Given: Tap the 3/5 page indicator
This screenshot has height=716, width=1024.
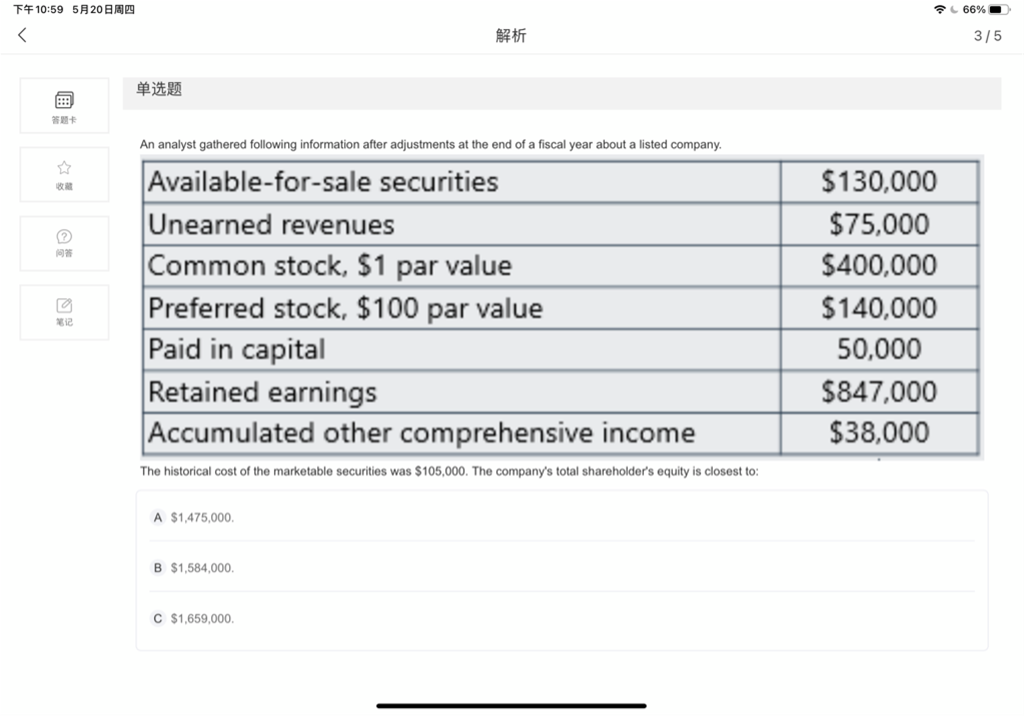Looking at the screenshot, I should pos(986,36).
